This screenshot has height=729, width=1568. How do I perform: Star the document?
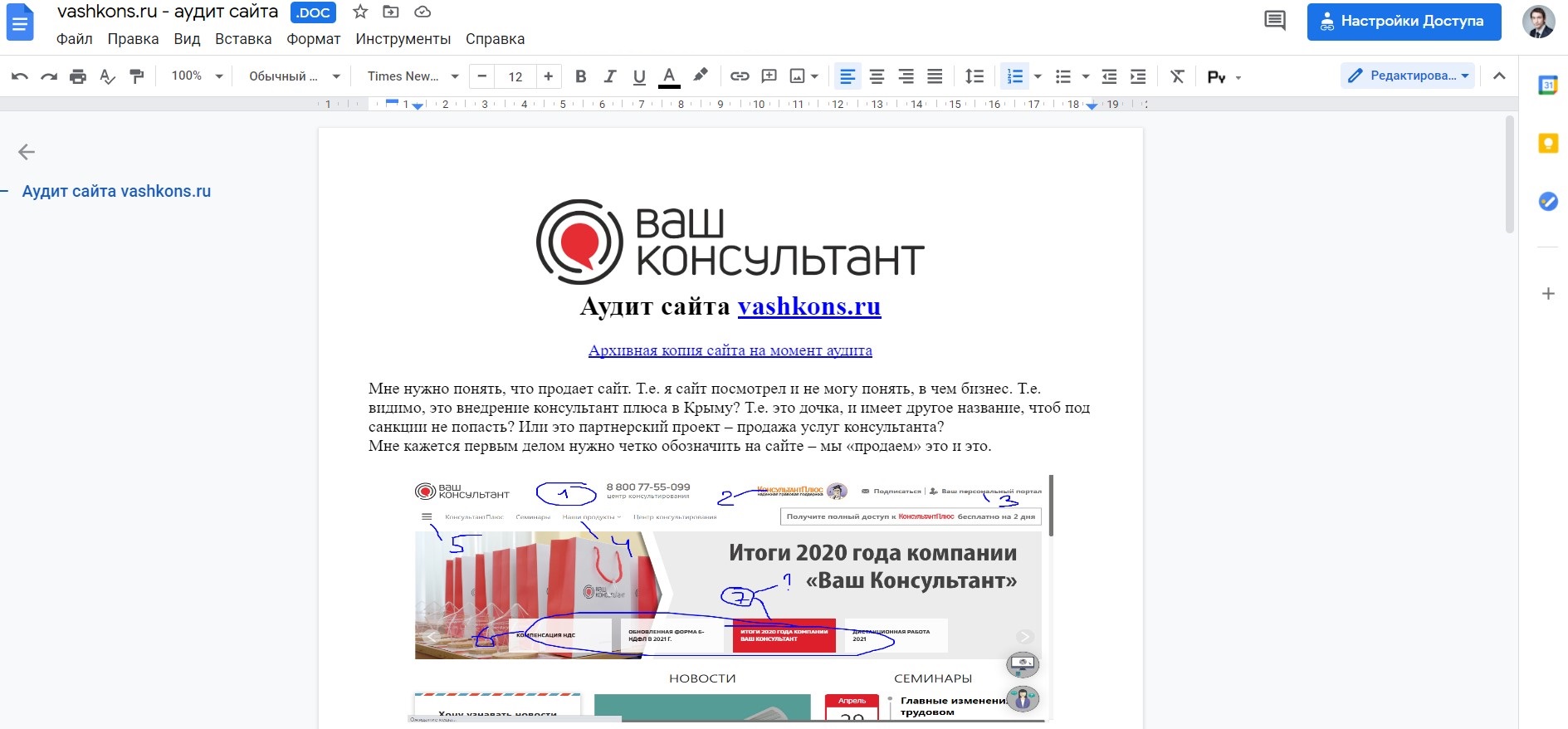point(360,12)
